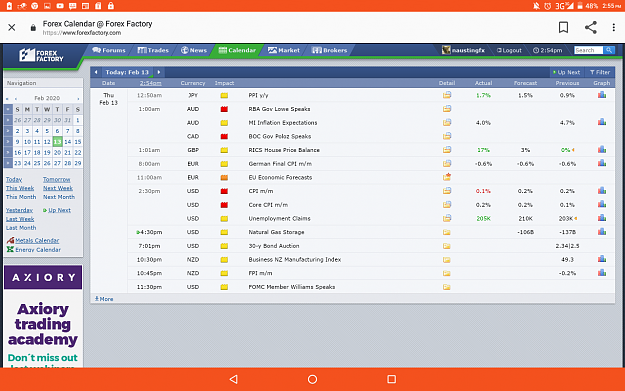Show graph for MI Inflation Expectations
The width and height of the screenshot is (625, 391).
601,122
